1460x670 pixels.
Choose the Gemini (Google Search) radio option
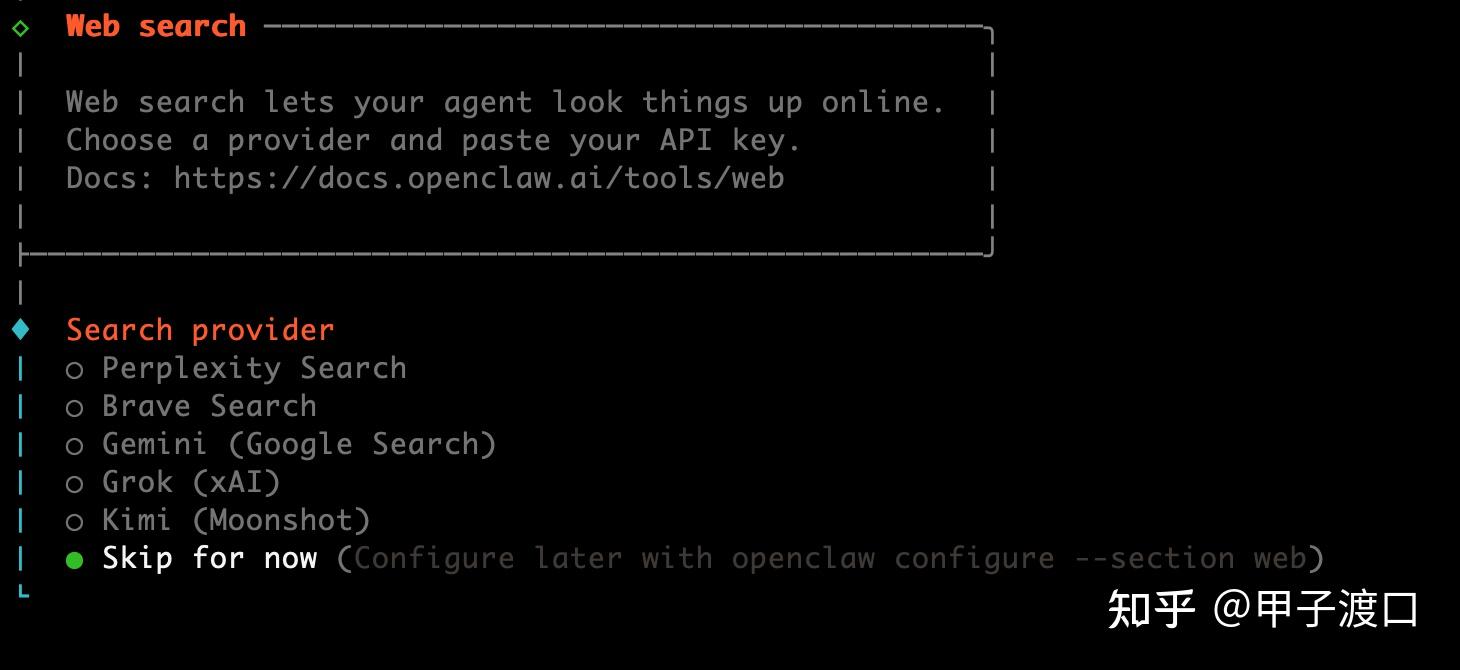pyautogui.click(x=75, y=445)
